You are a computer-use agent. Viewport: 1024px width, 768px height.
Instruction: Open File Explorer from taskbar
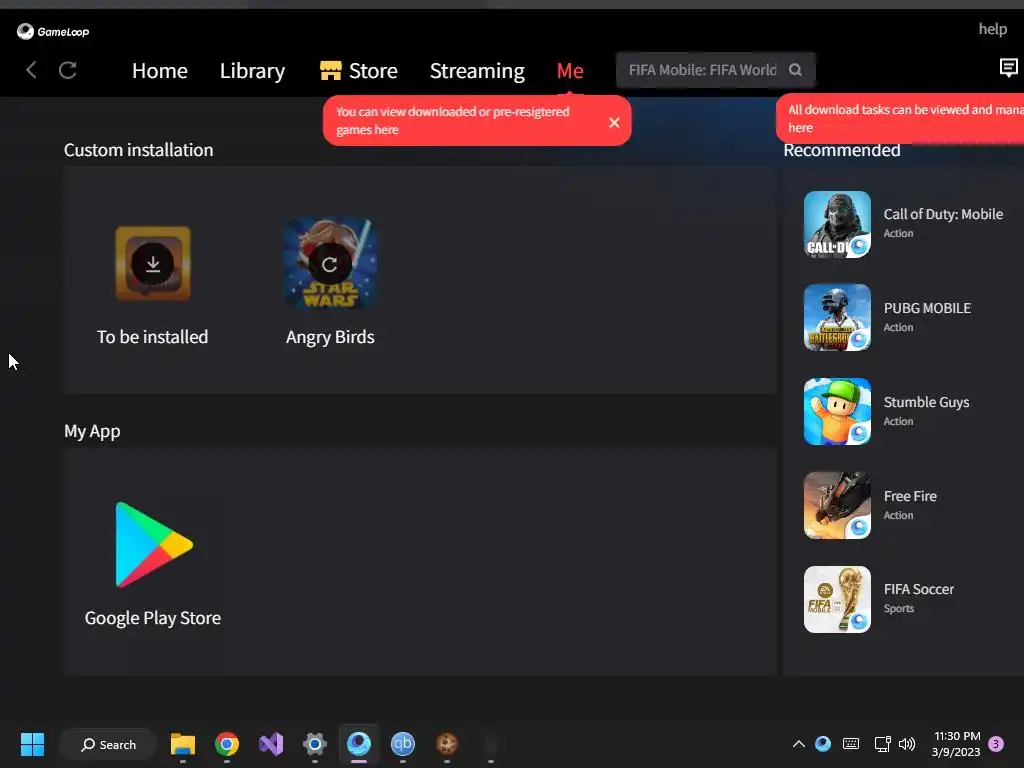pyautogui.click(x=183, y=744)
